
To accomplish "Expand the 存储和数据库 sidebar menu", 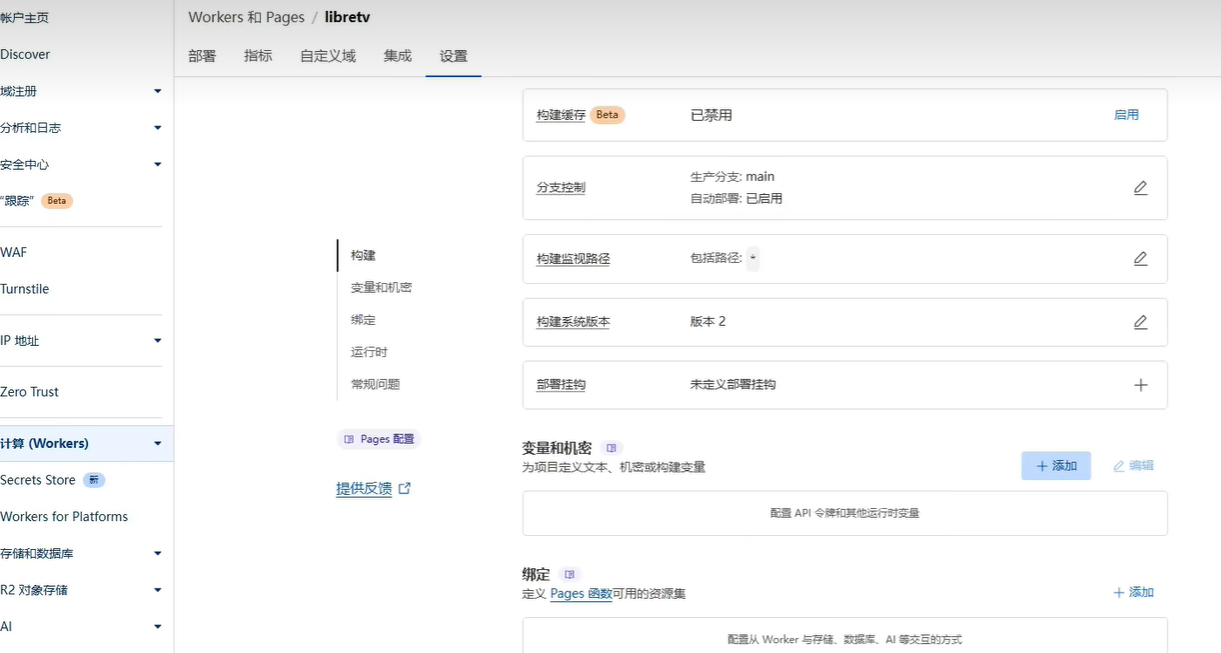I will click(157, 553).
